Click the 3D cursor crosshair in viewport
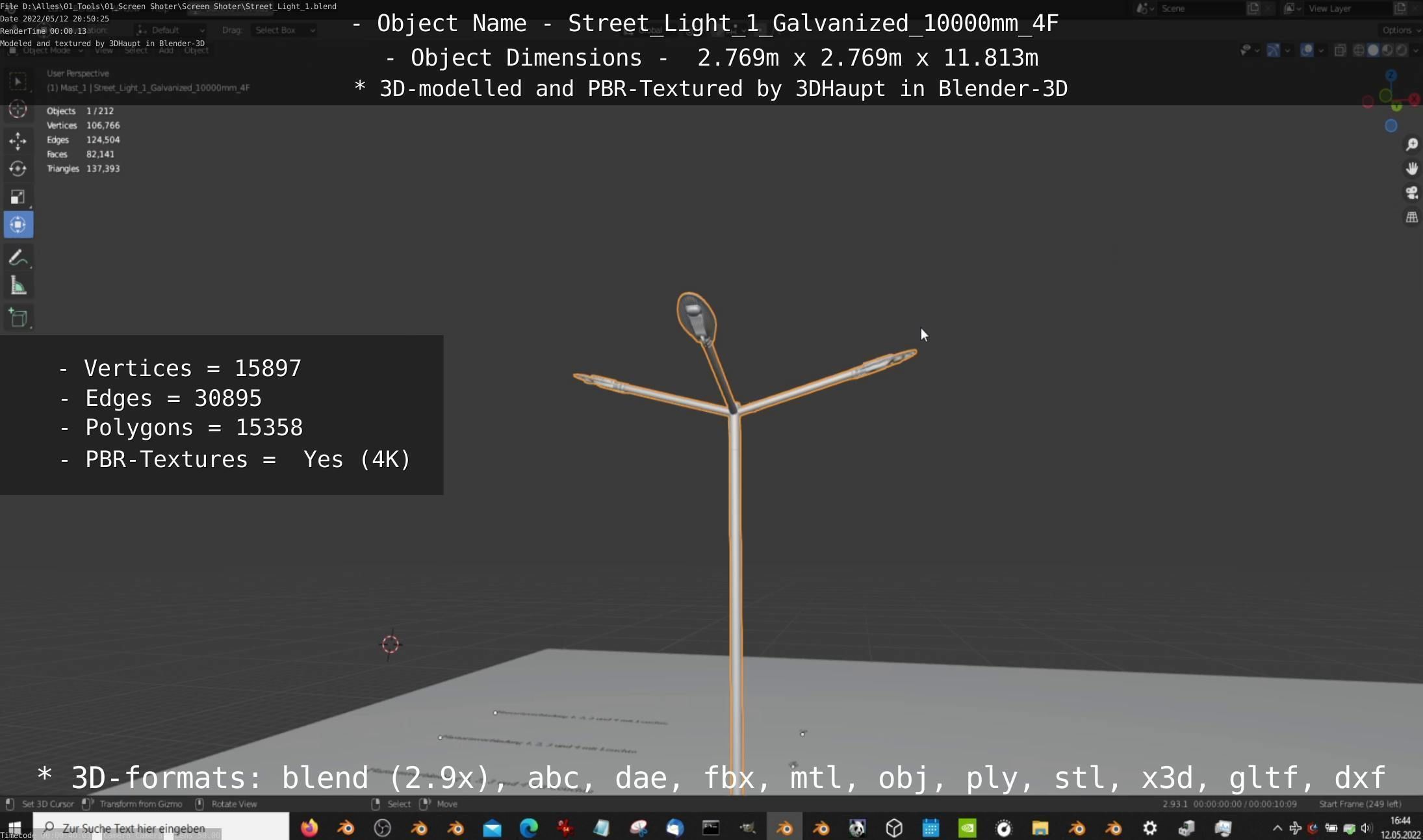The height and width of the screenshot is (840, 1423). pyautogui.click(x=391, y=644)
